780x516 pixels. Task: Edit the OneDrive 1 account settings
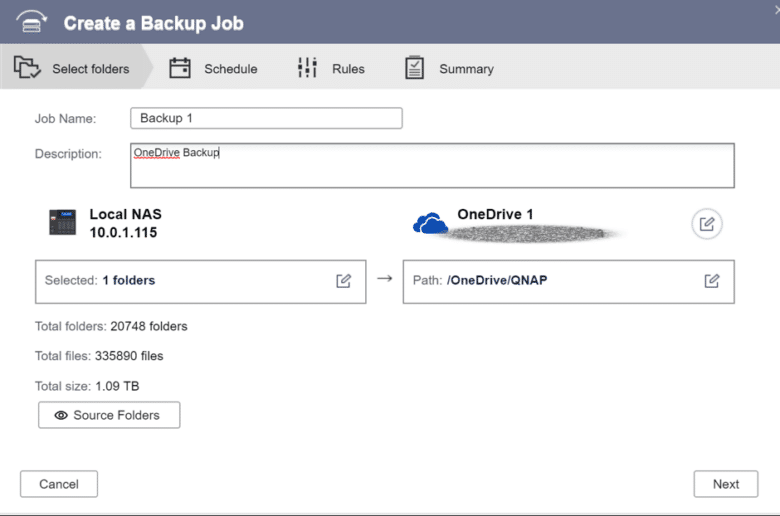click(x=706, y=224)
